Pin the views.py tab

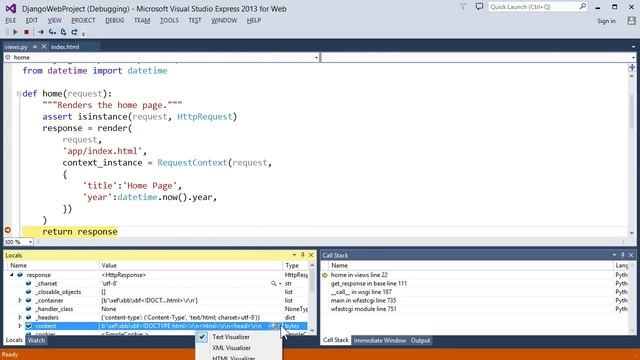(x=35, y=47)
